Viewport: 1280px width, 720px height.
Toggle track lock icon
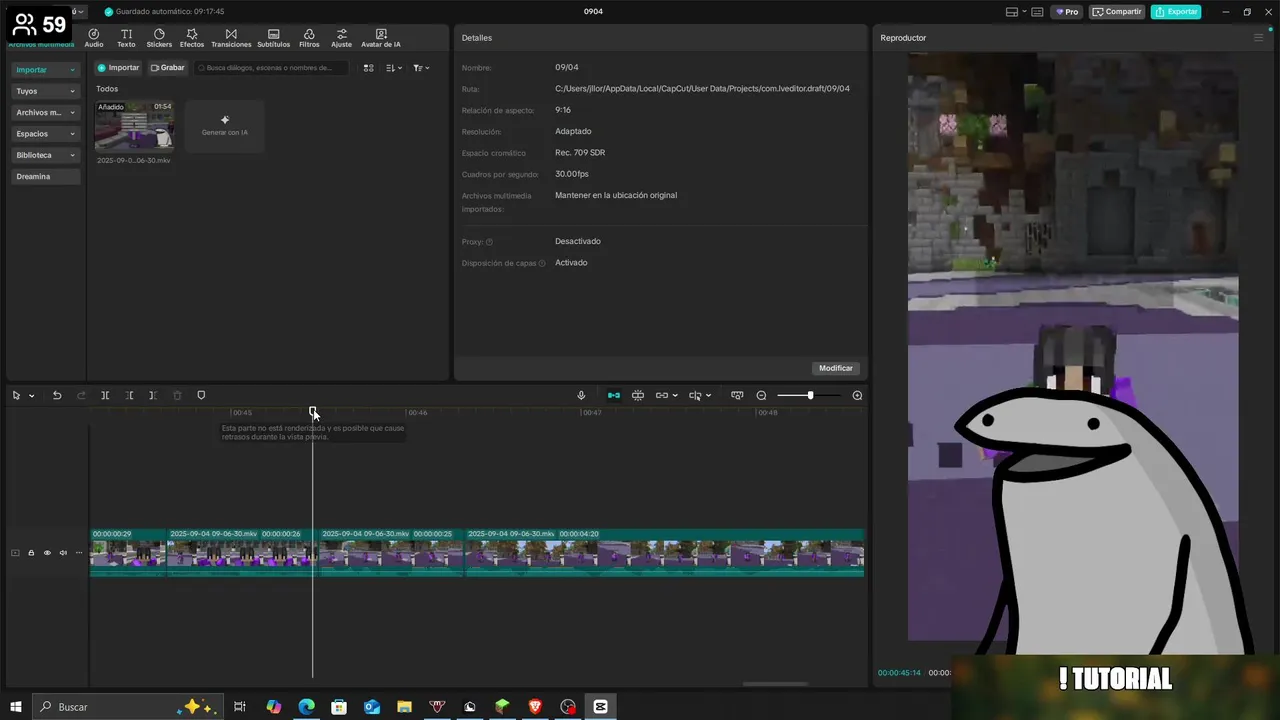pyautogui.click(x=31, y=553)
